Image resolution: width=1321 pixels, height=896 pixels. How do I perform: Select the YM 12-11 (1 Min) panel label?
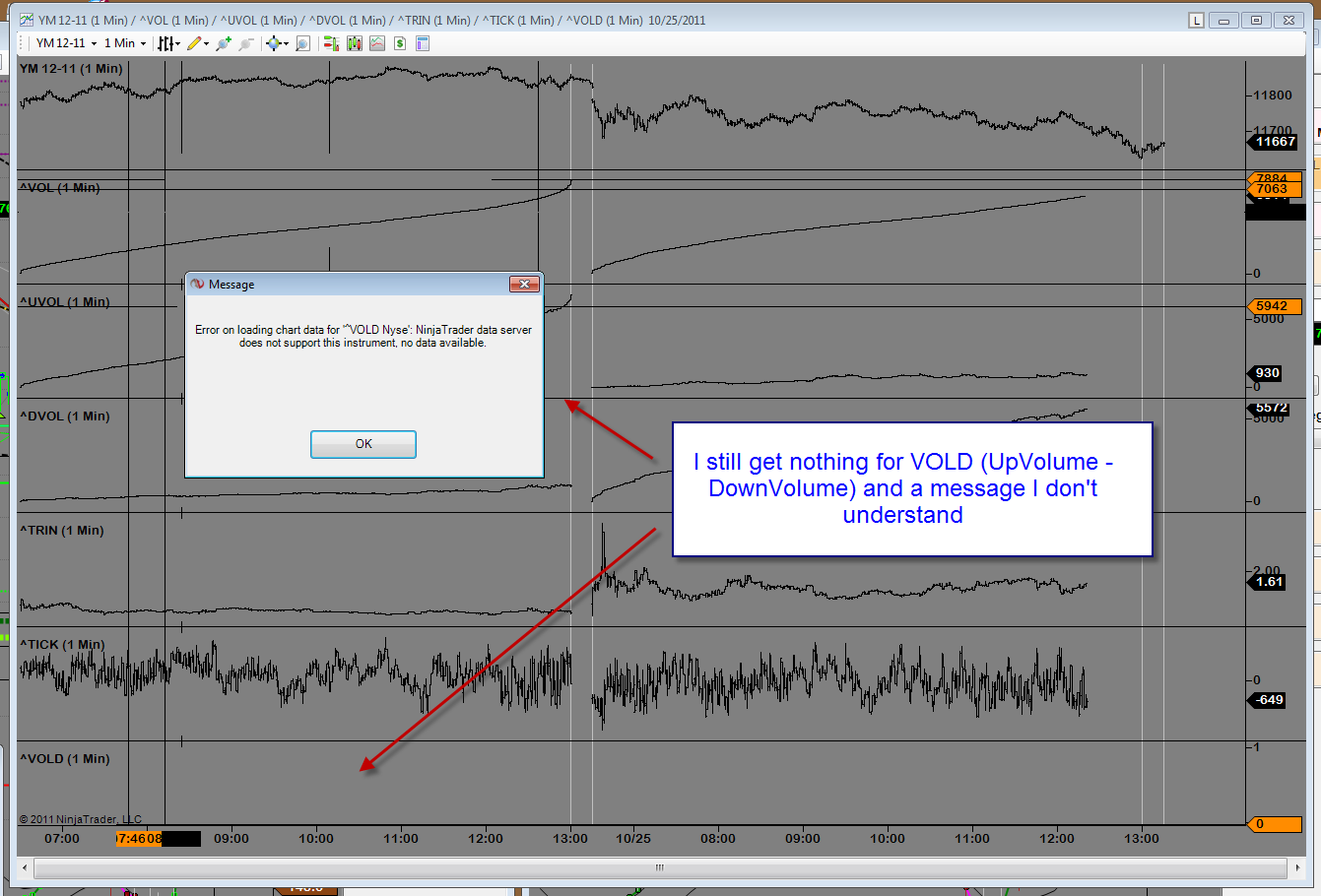pos(71,69)
